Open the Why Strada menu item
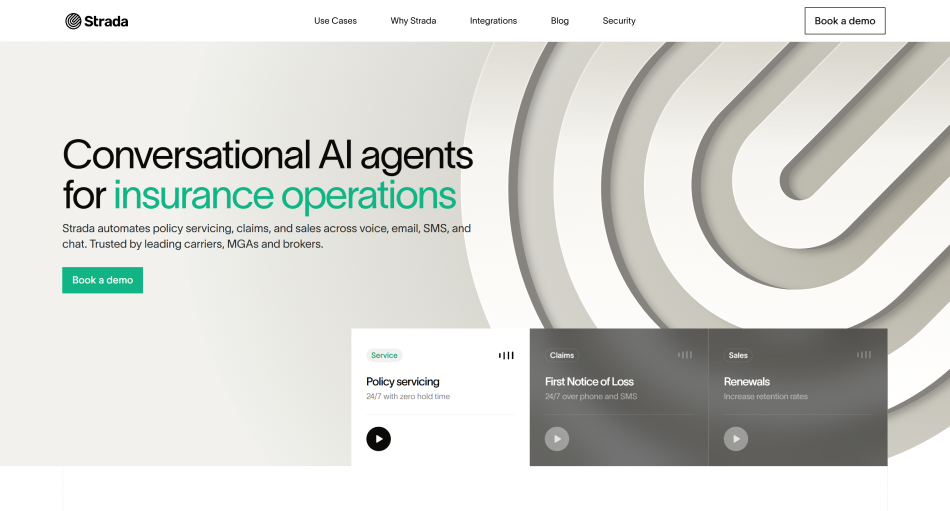The image size is (950, 511). coord(413,21)
